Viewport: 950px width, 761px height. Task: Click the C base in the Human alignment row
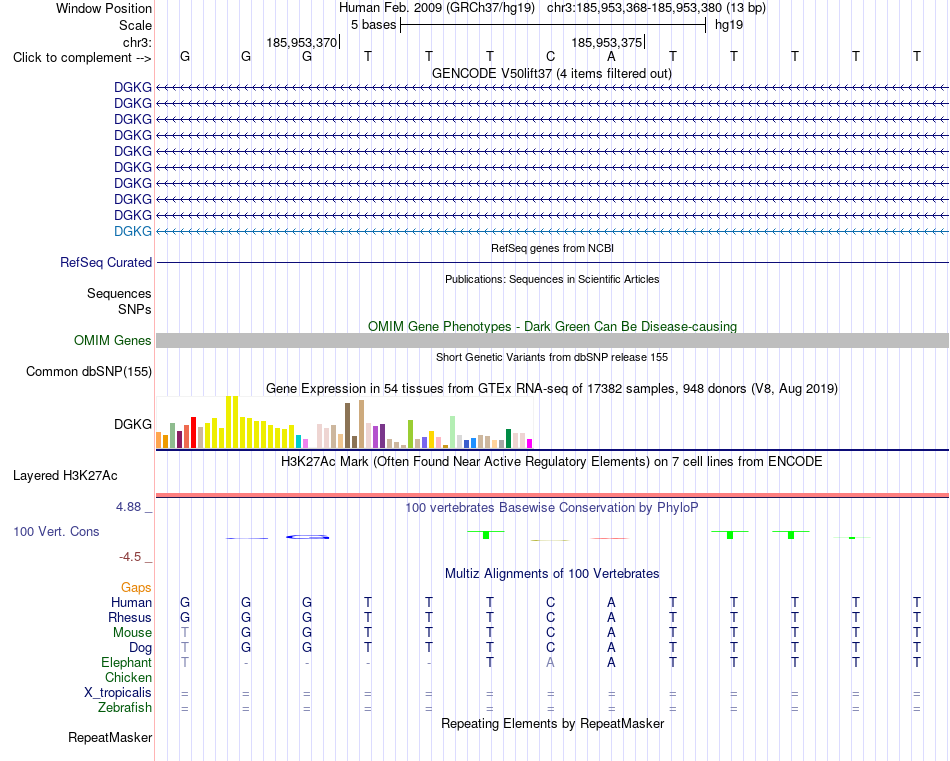point(550,602)
